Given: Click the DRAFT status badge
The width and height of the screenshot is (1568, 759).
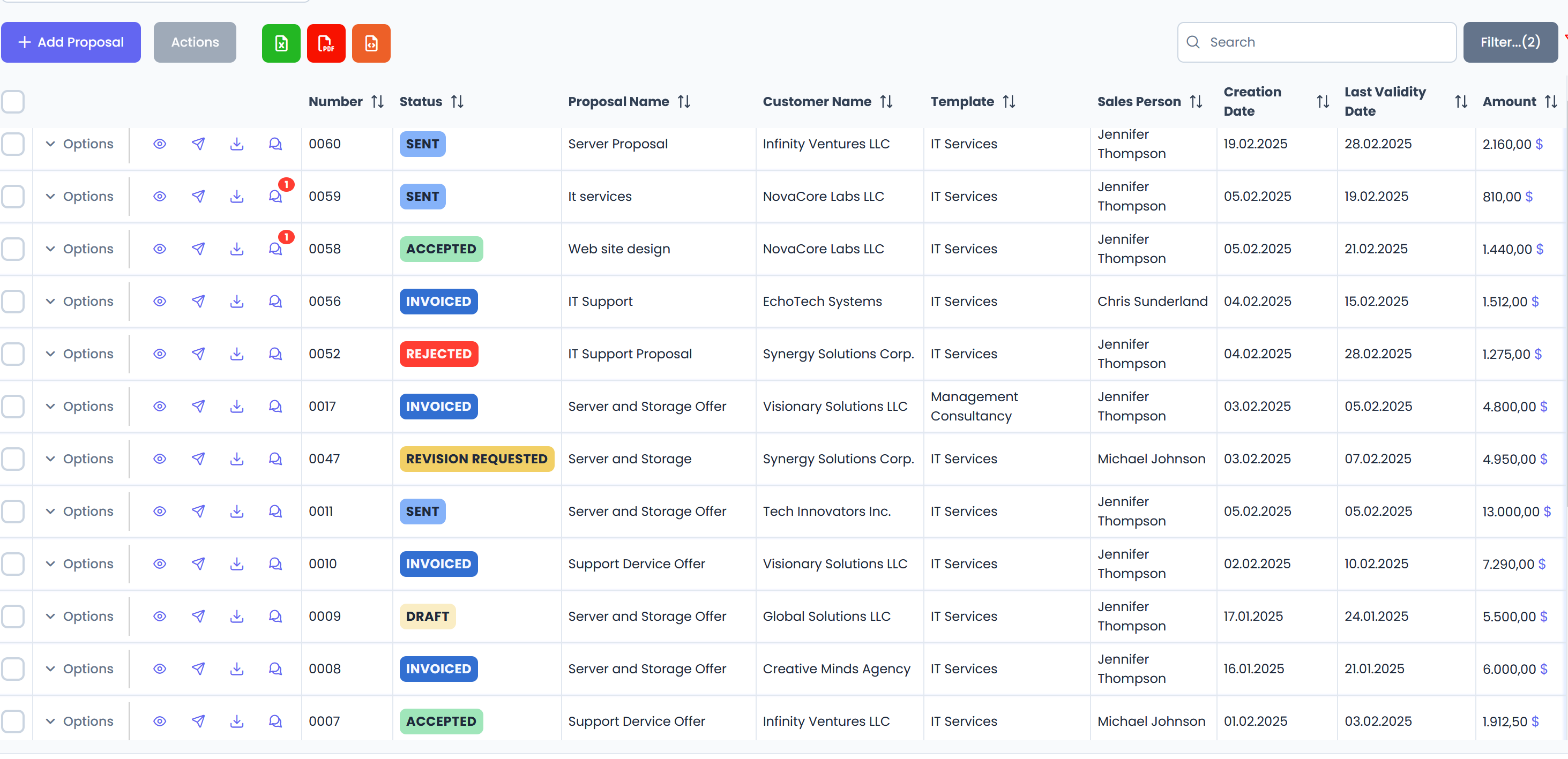Looking at the screenshot, I should (x=427, y=617).
